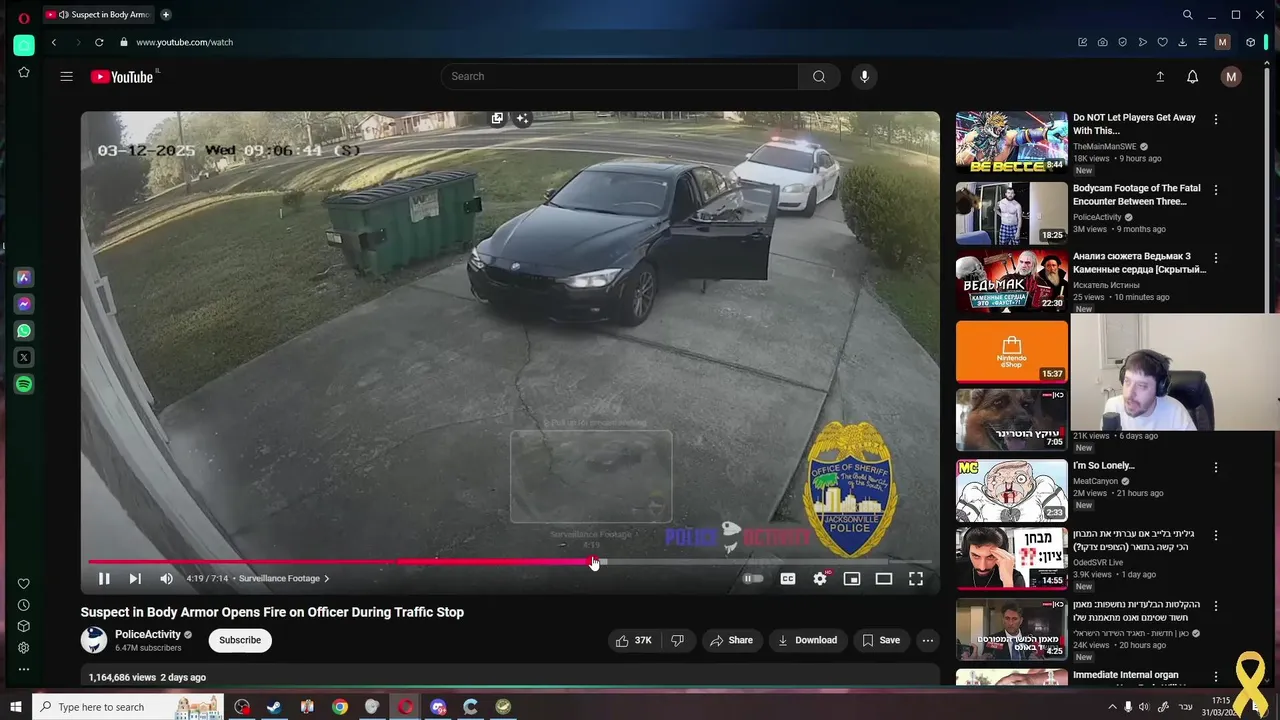Open the Opera tab search icon
This screenshot has height=720, width=1280.
[1187, 15]
